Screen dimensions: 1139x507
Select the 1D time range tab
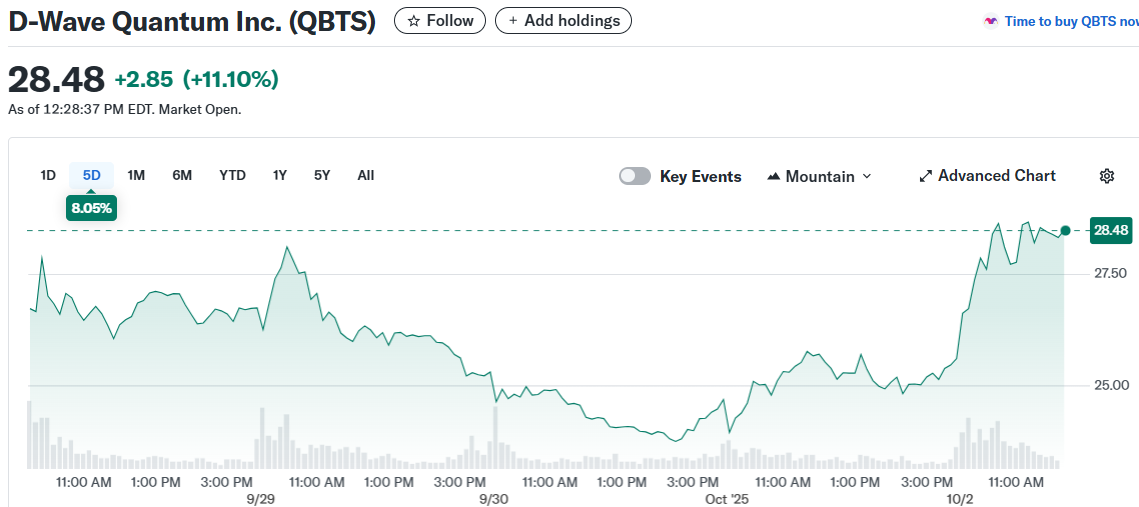tap(48, 175)
